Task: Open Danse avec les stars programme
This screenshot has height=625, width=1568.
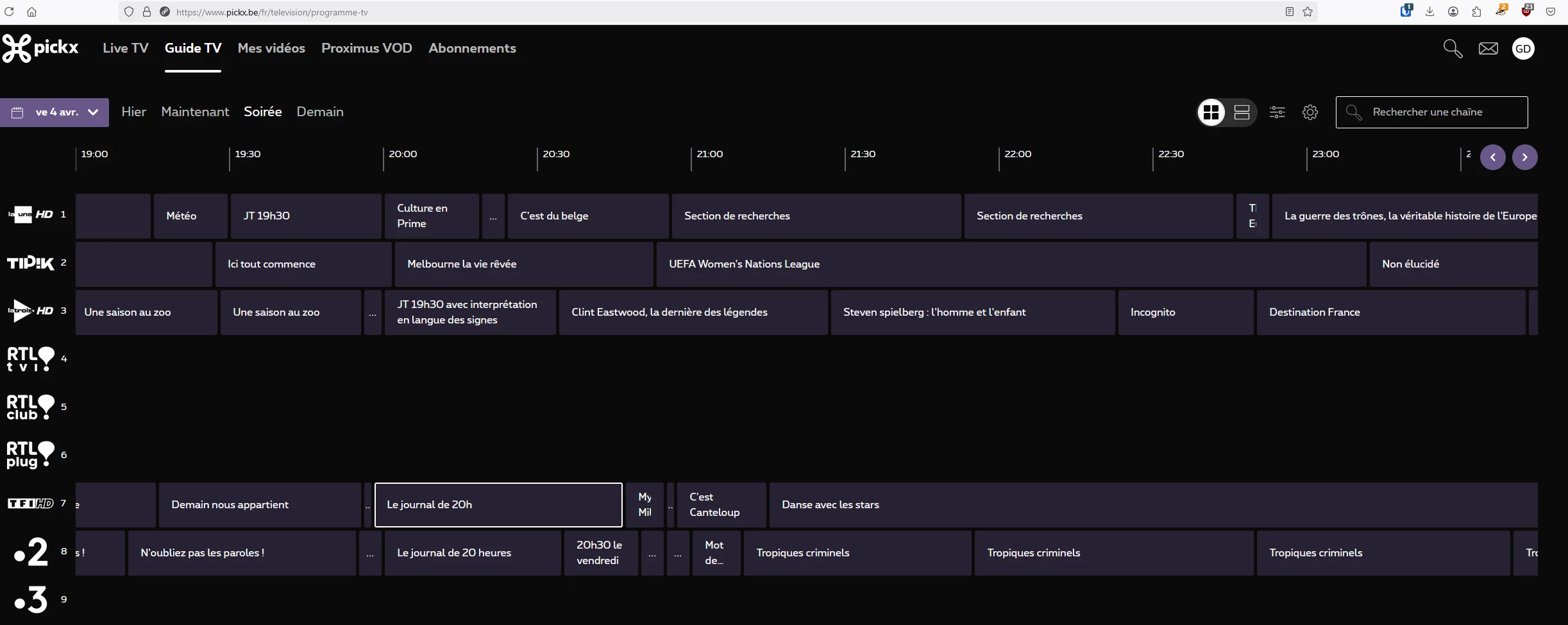Action: 1154,505
